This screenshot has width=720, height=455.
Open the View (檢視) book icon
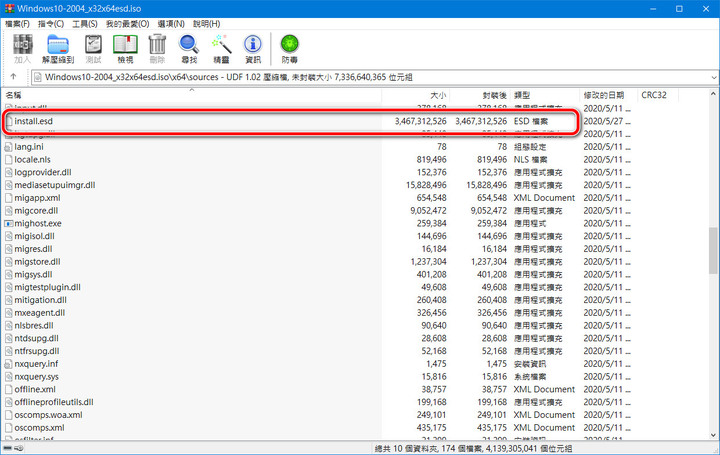[125, 49]
